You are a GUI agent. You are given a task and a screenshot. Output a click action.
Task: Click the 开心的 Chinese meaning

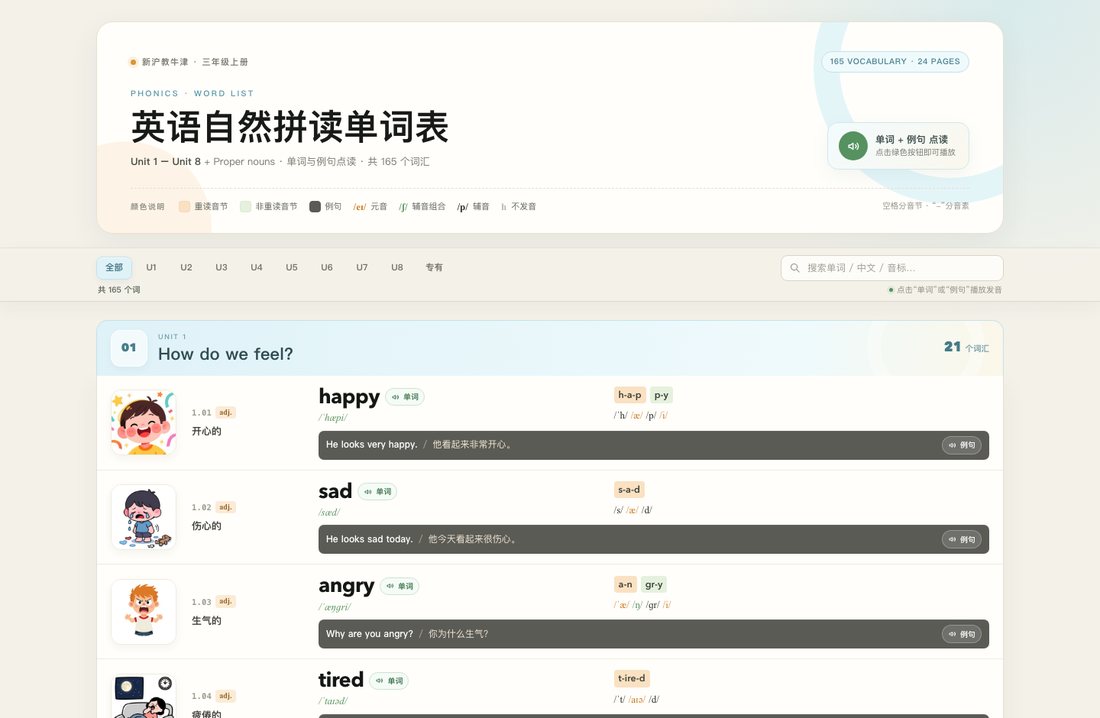point(206,431)
